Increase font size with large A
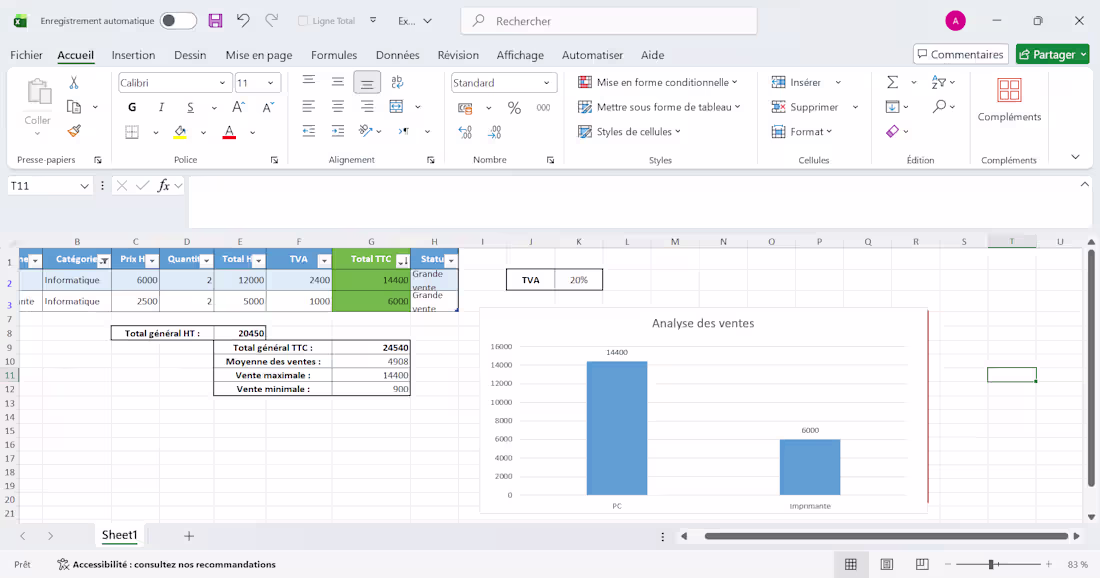This screenshot has height=578, width=1100. click(239, 107)
